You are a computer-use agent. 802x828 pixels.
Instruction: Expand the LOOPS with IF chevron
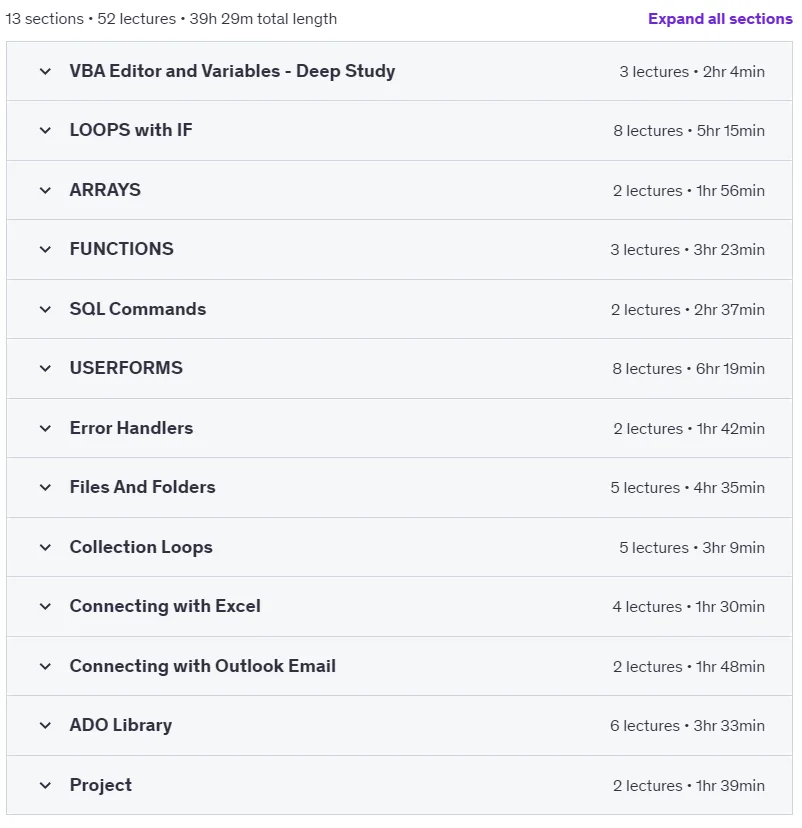coord(45,130)
